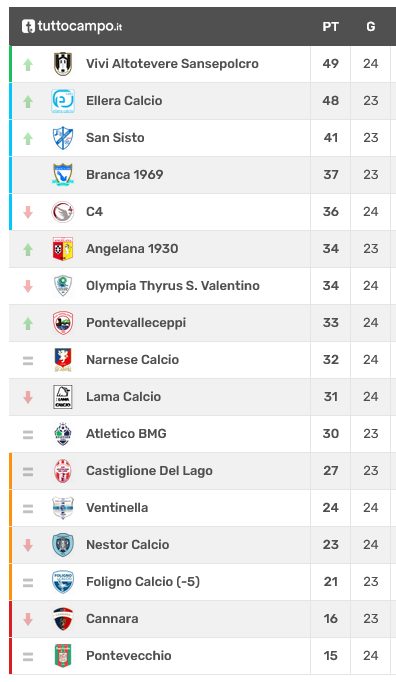
Task: Open the Olympia Thyrus S. Valentino team link
Action: [x=173, y=286]
